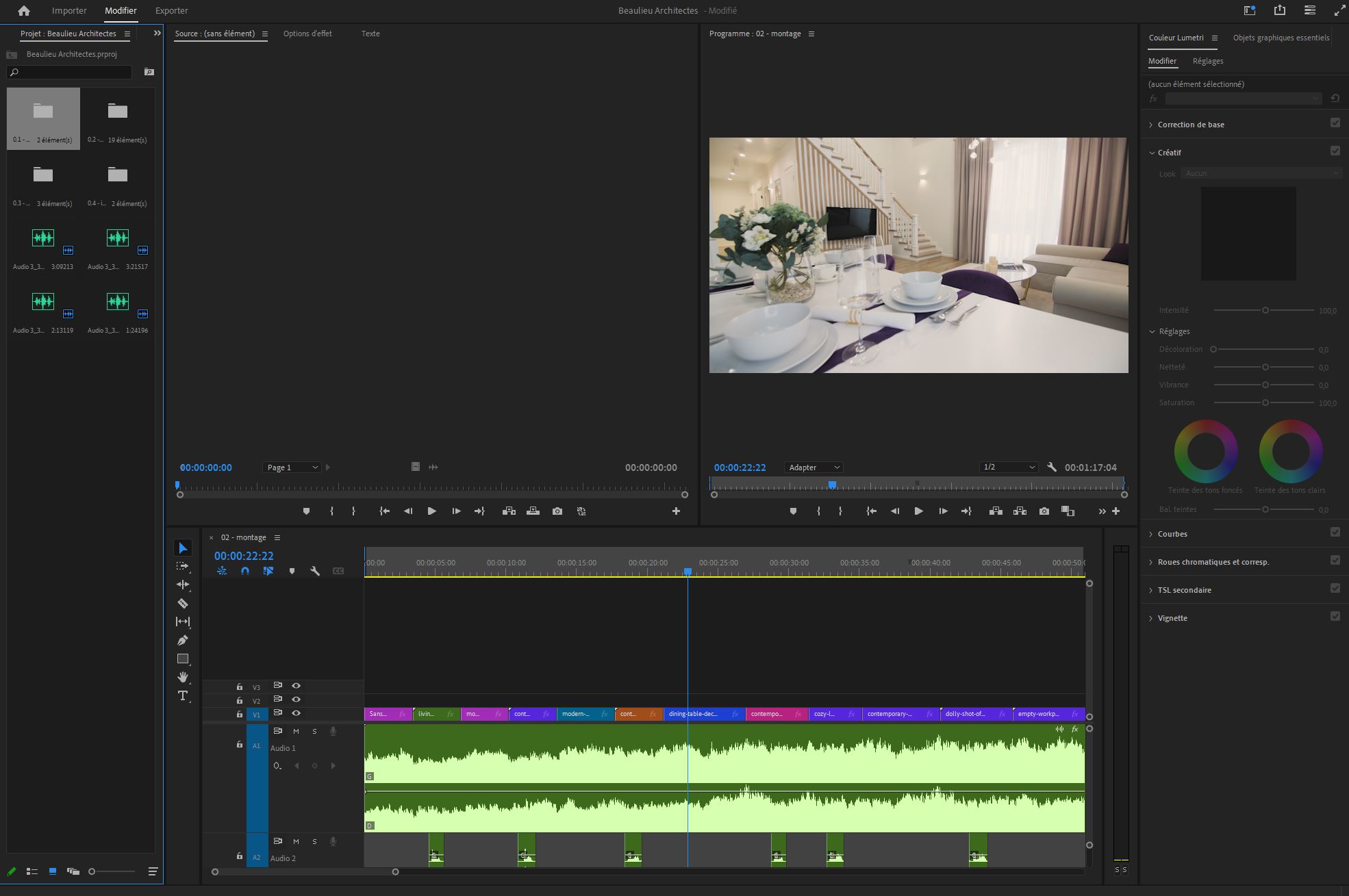Viewport: 1349px width, 896px height.
Task: Disable the Créatif section checkbox
Action: 1335,151
